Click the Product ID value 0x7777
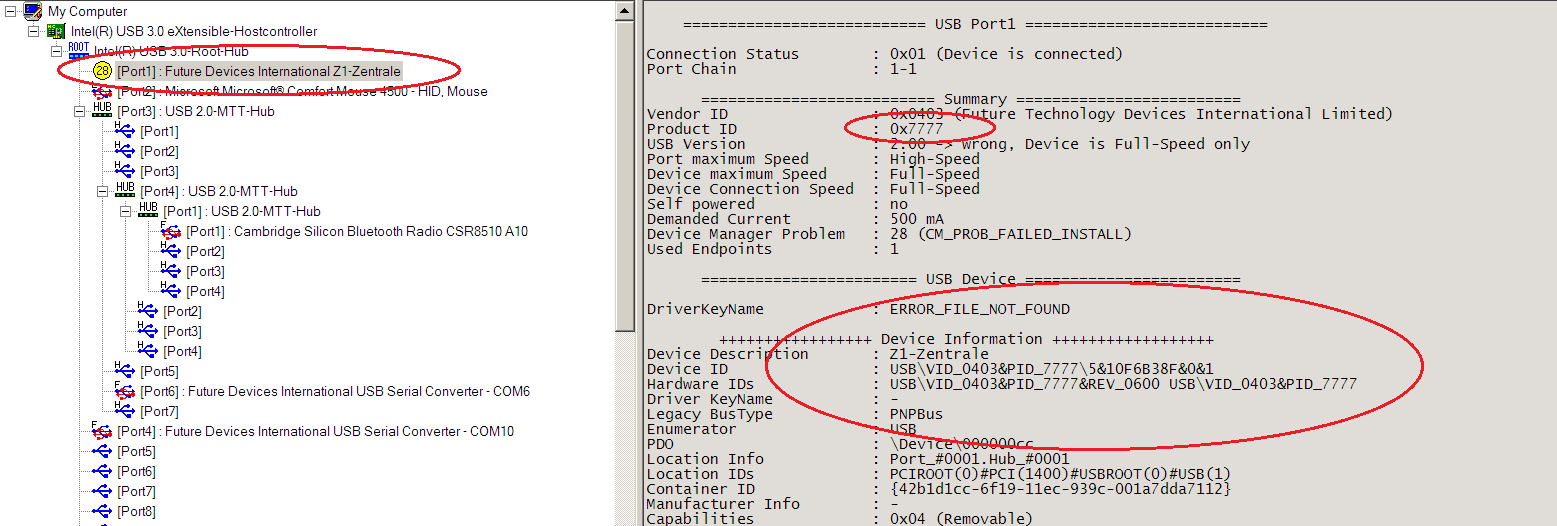The image size is (1557, 526). click(x=916, y=129)
